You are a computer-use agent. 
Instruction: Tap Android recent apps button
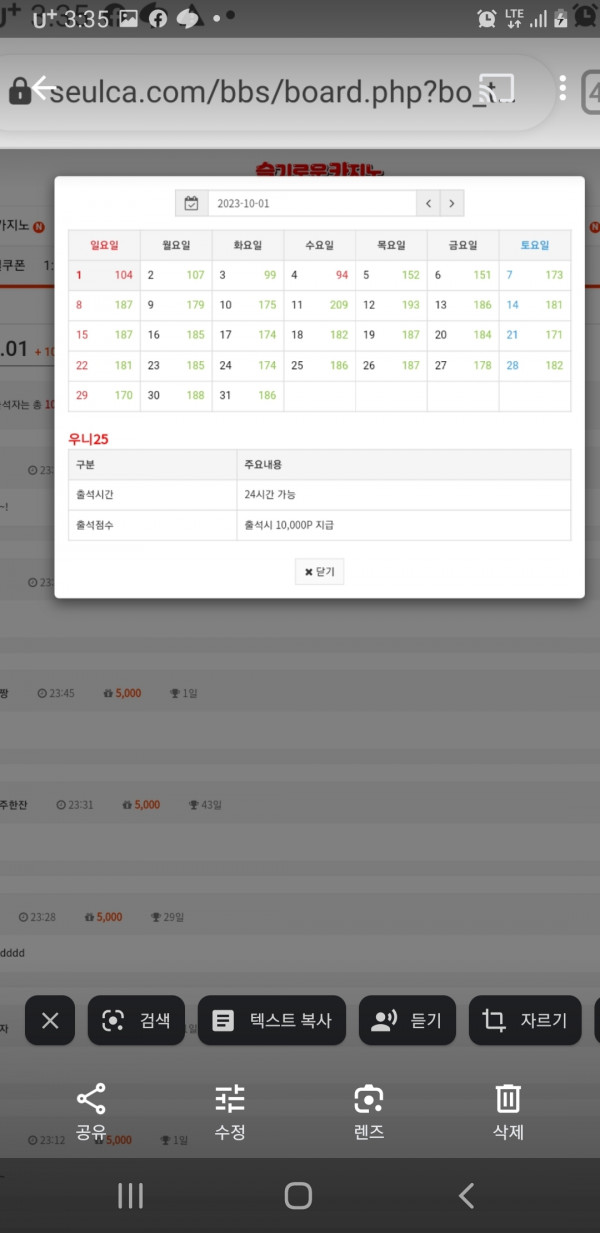[x=131, y=1195]
